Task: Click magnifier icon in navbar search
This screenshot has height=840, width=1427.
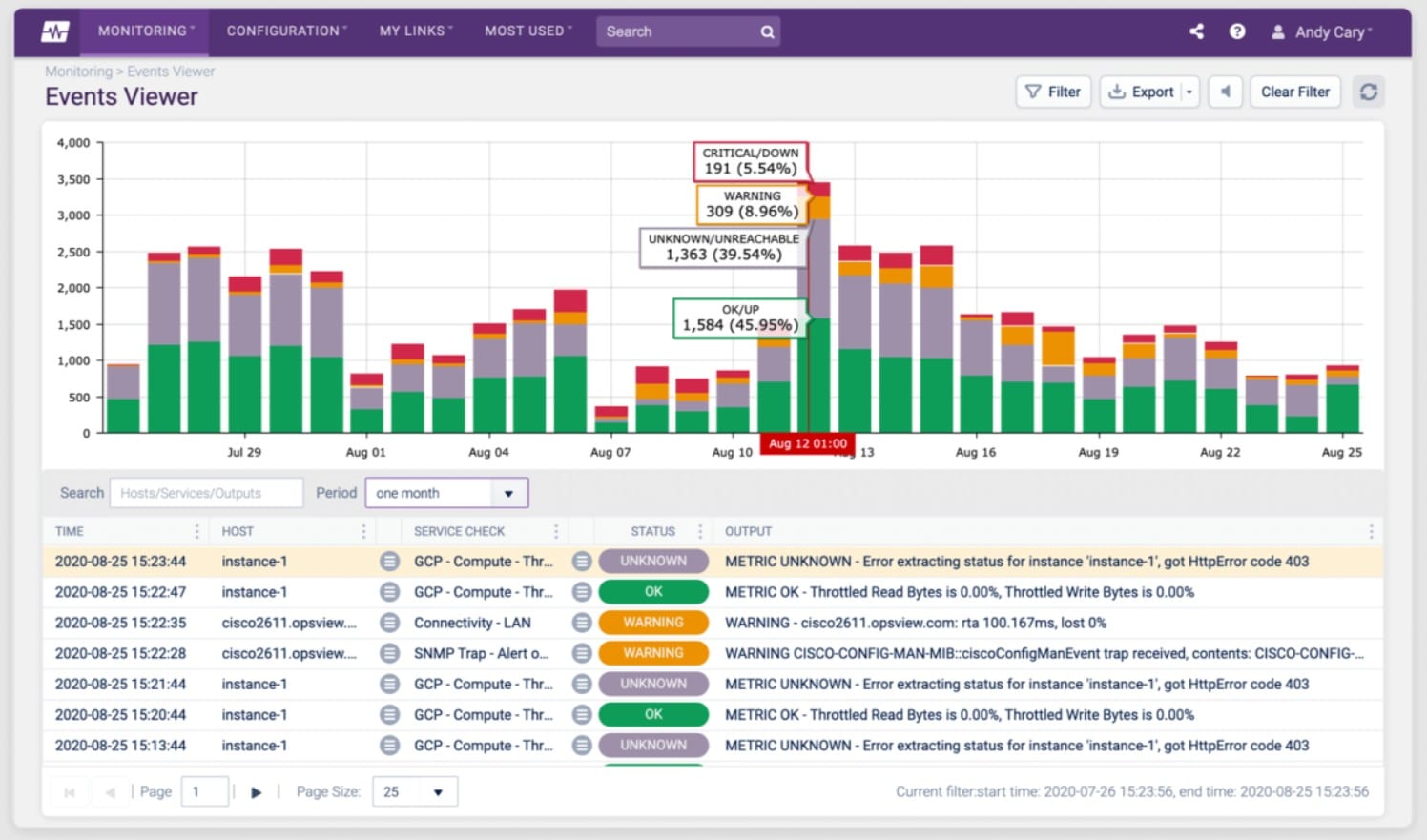Action: click(767, 31)
